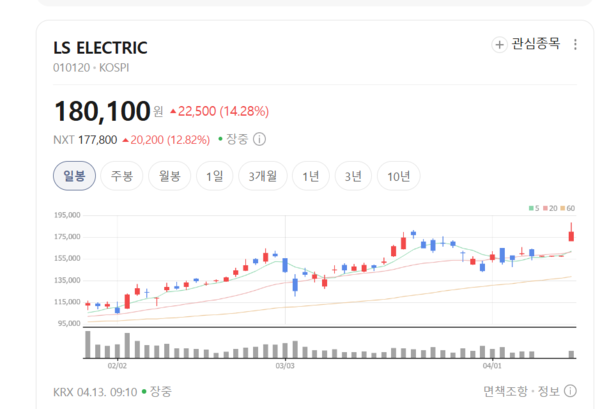This screenshot has width=600, height=409.
Task: Click the 5-day moving average legend
Action: 534,208
